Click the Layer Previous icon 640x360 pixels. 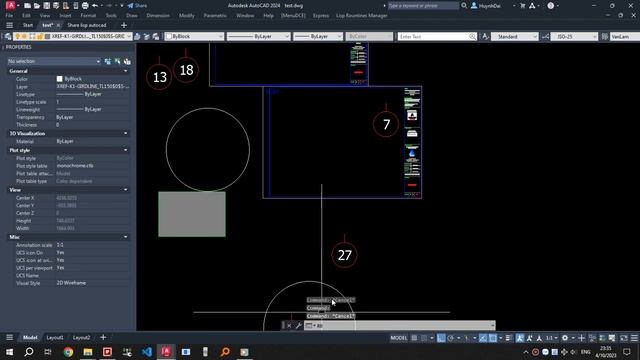(x=147, y=37)
